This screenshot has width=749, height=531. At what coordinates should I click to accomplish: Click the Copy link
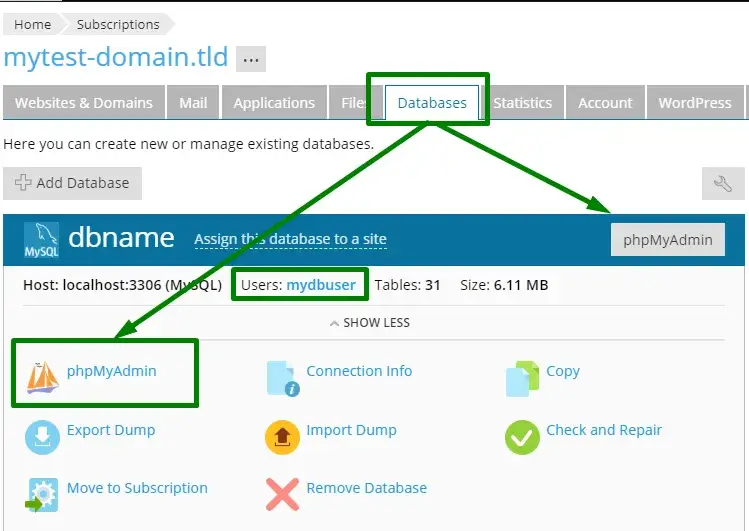pyautogui.click(x=563, y=372)
